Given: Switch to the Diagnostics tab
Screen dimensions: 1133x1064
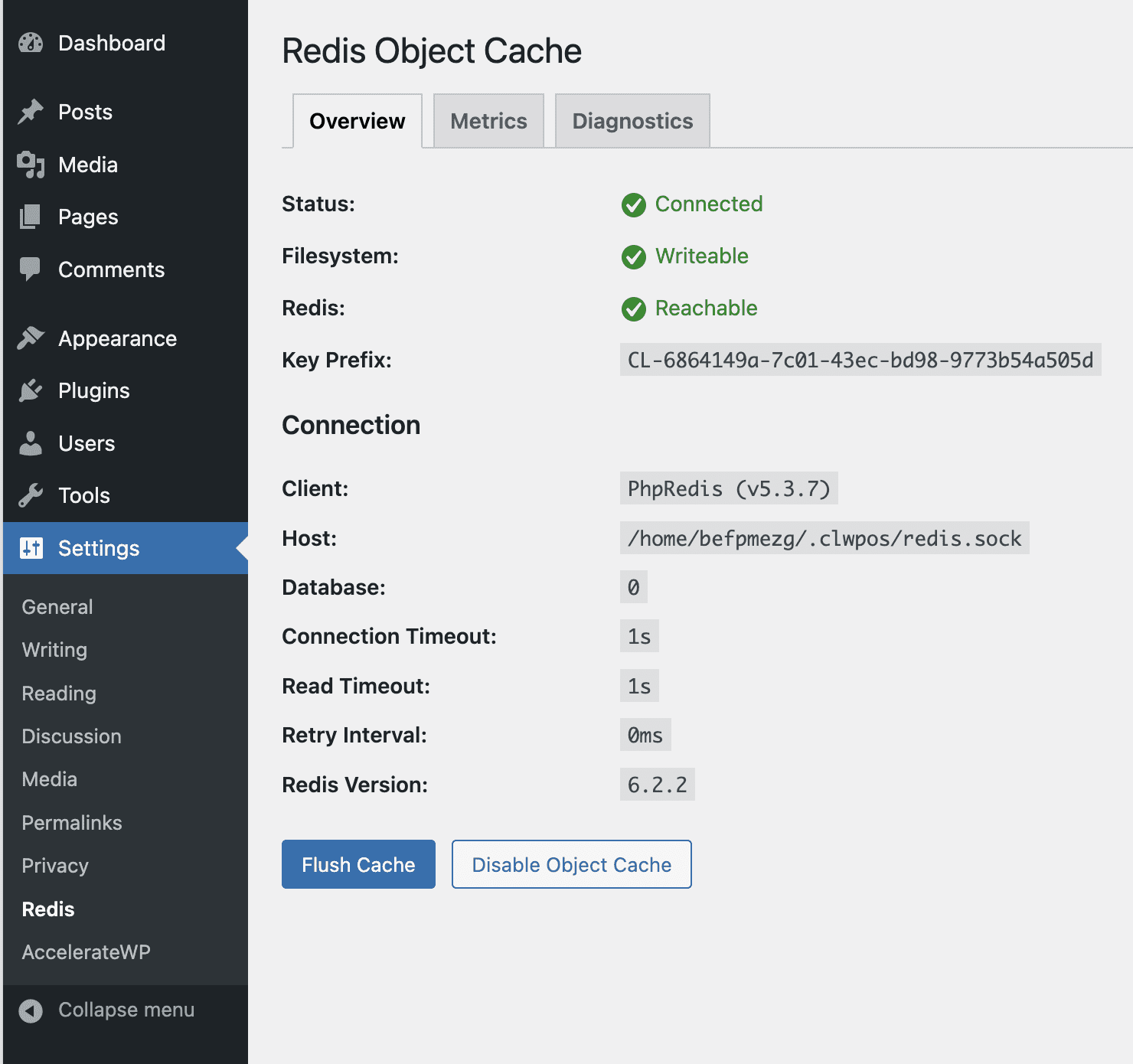Looking at the screenshot, I should (x=632, y=121).
